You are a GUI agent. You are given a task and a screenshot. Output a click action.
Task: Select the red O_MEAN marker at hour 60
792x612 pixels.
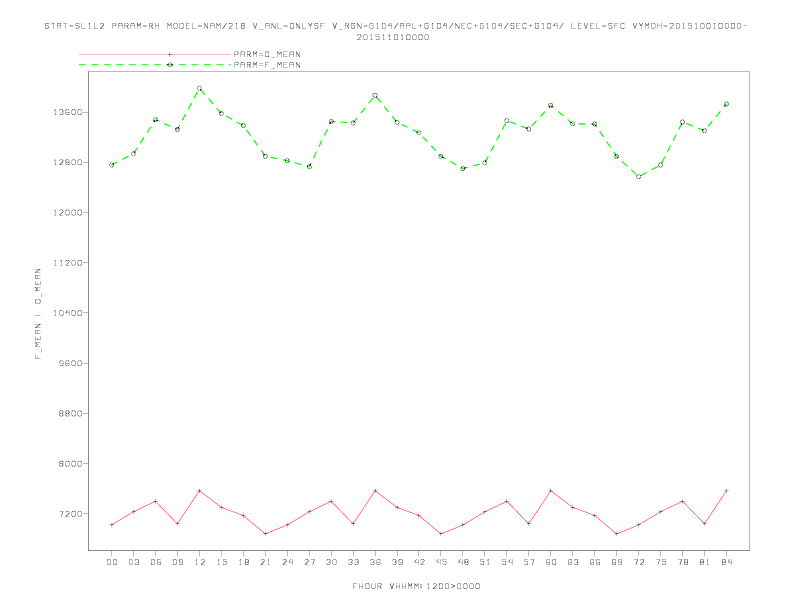(x=551, y=491)
